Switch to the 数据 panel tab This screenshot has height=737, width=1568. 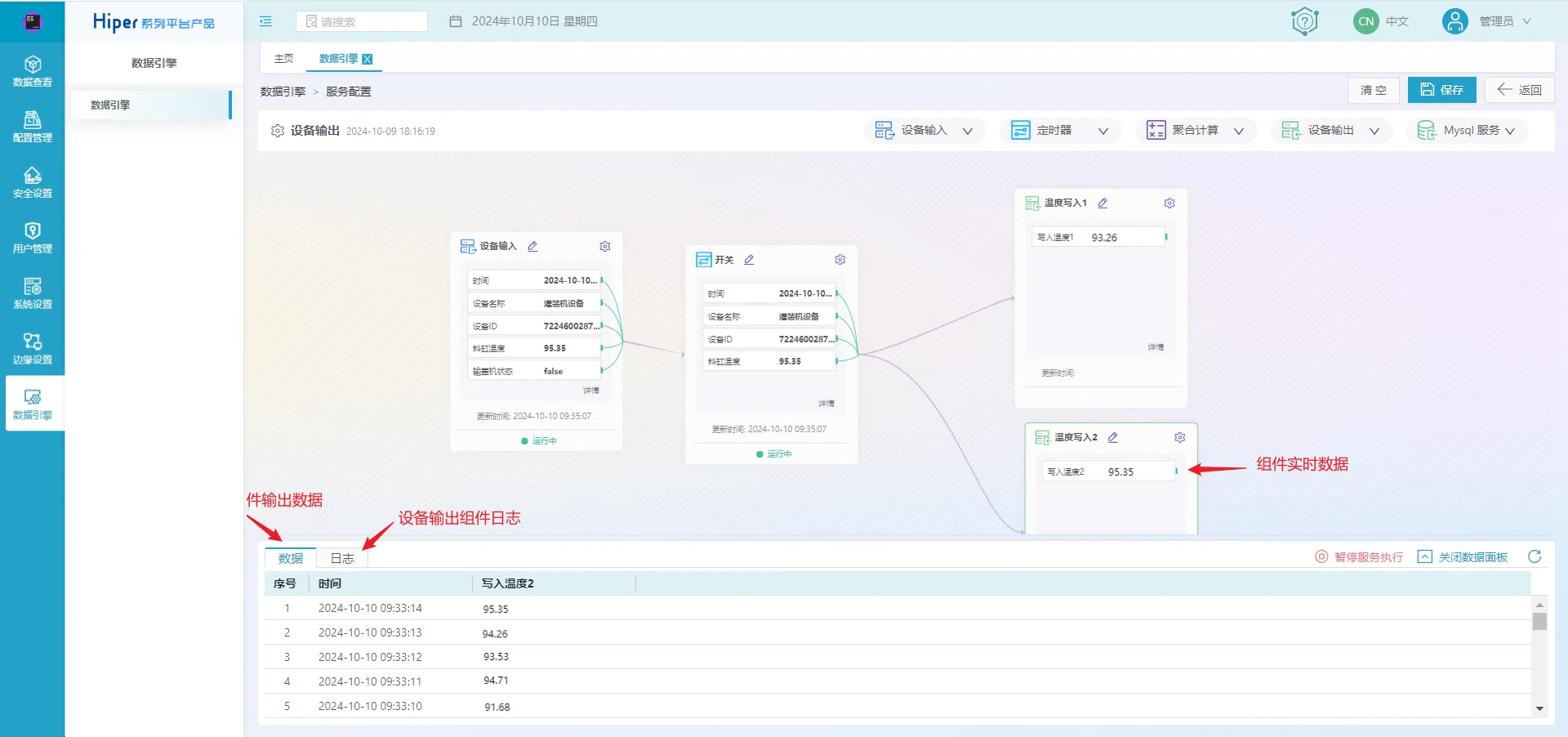click(291, 558)
